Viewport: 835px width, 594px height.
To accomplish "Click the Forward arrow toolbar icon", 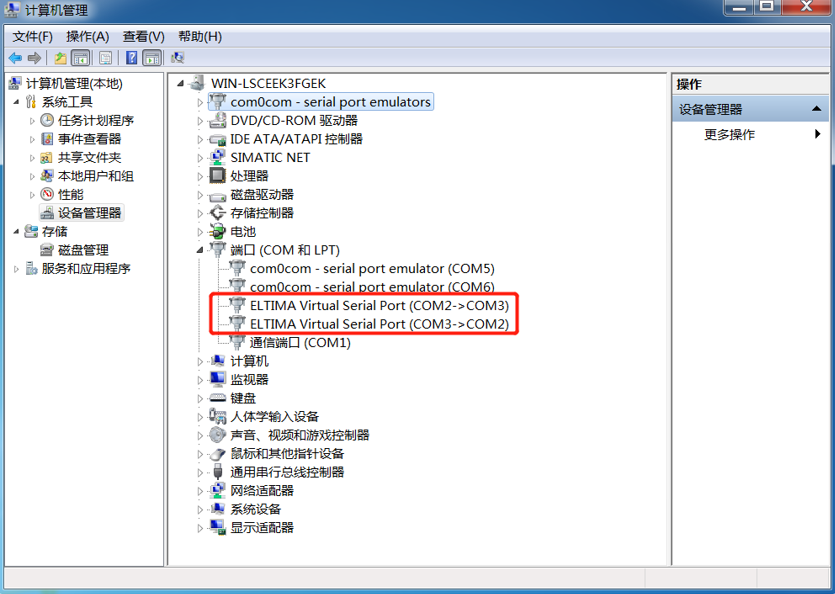I will 34,58.
